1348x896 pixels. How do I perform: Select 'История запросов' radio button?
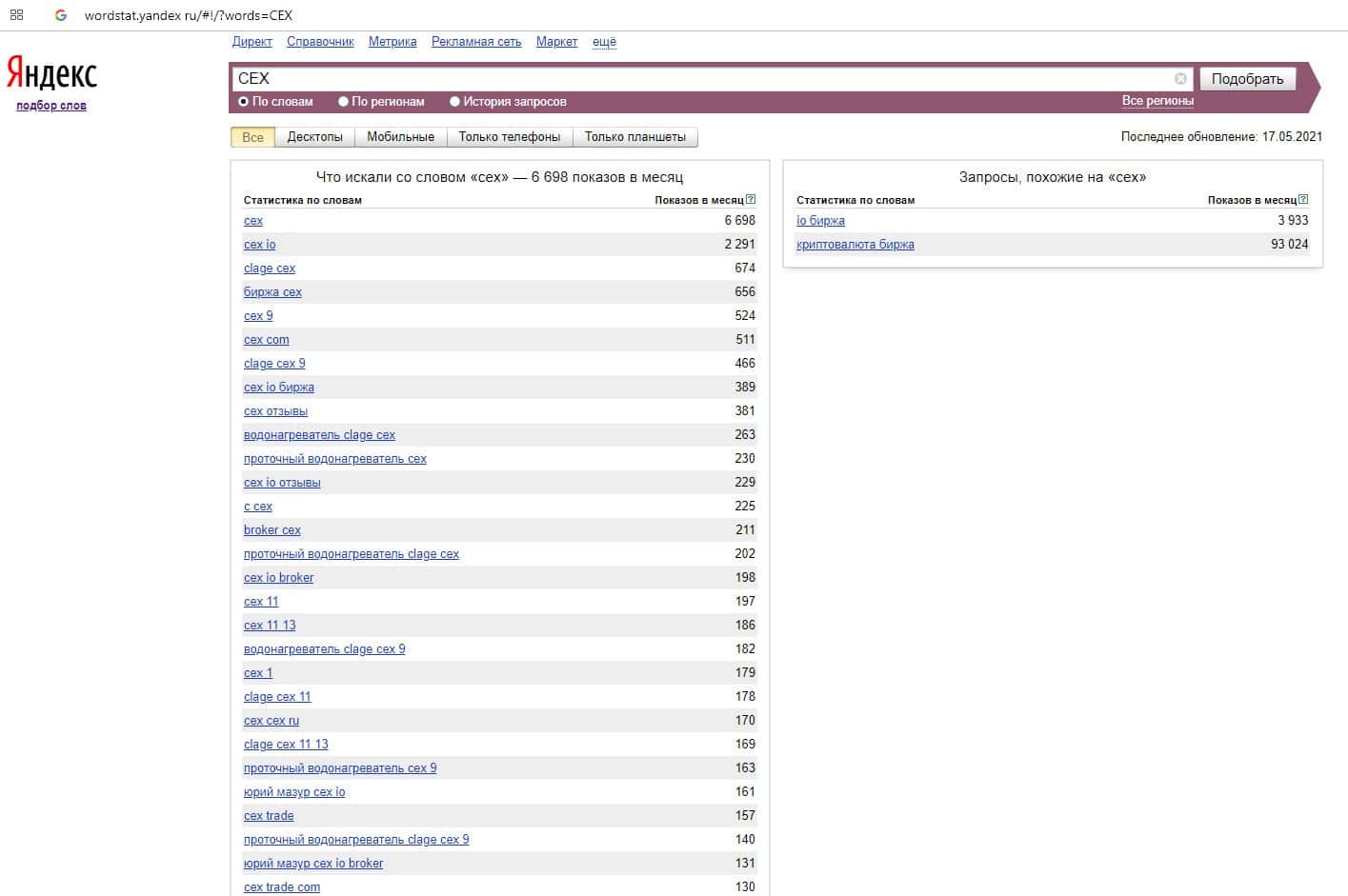(x=454, y=102)
